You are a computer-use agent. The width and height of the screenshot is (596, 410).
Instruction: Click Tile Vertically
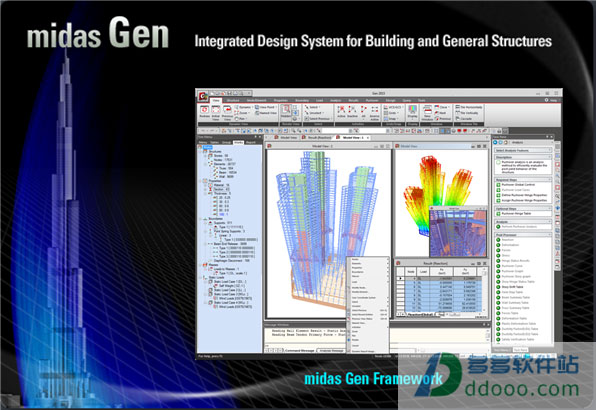click(466, 113)
